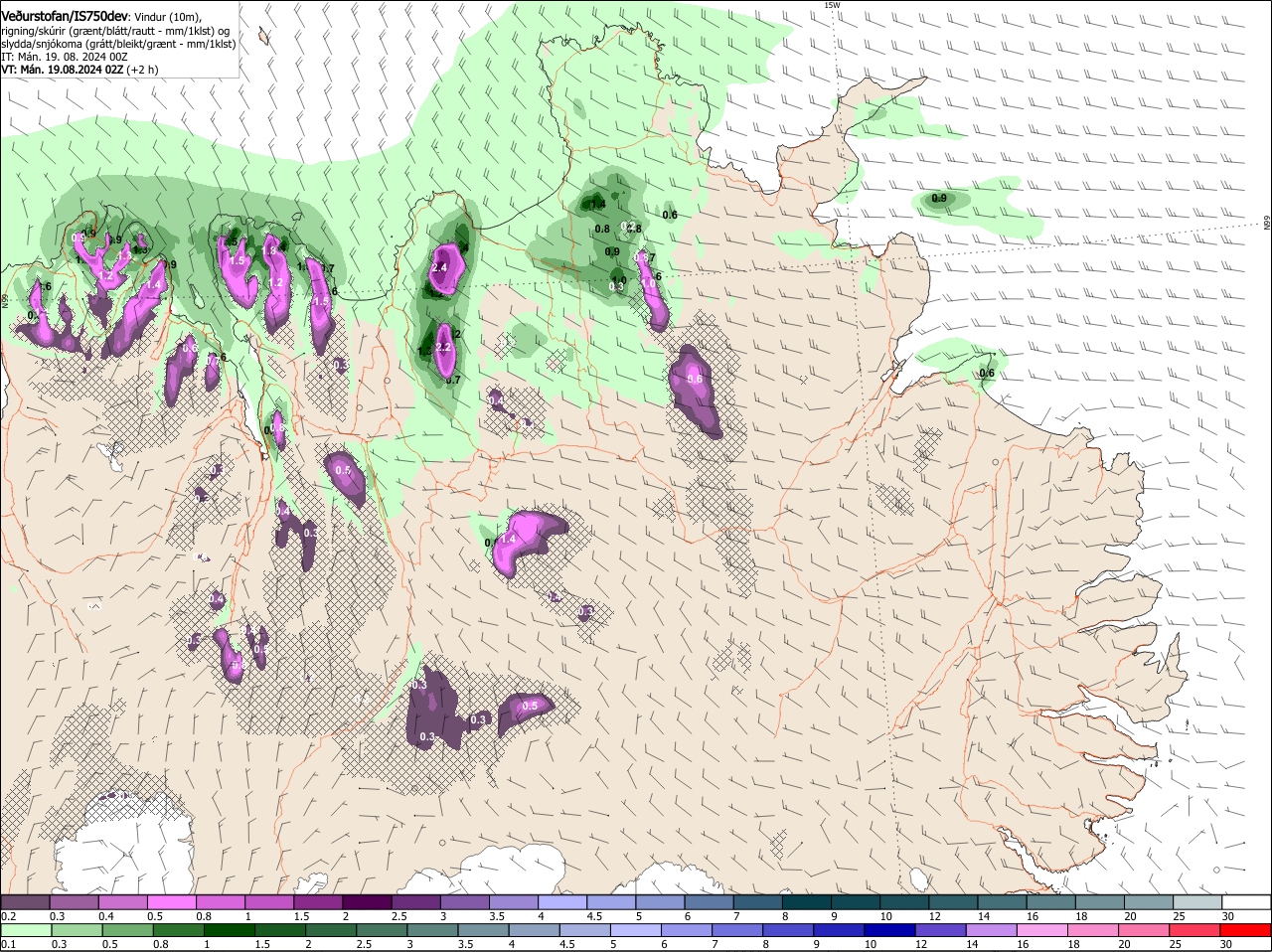This screenshot has width=1272, height=952.
Task: Select the bright pink swatch between 0.5 and 0.8
Action: (173, 901)
